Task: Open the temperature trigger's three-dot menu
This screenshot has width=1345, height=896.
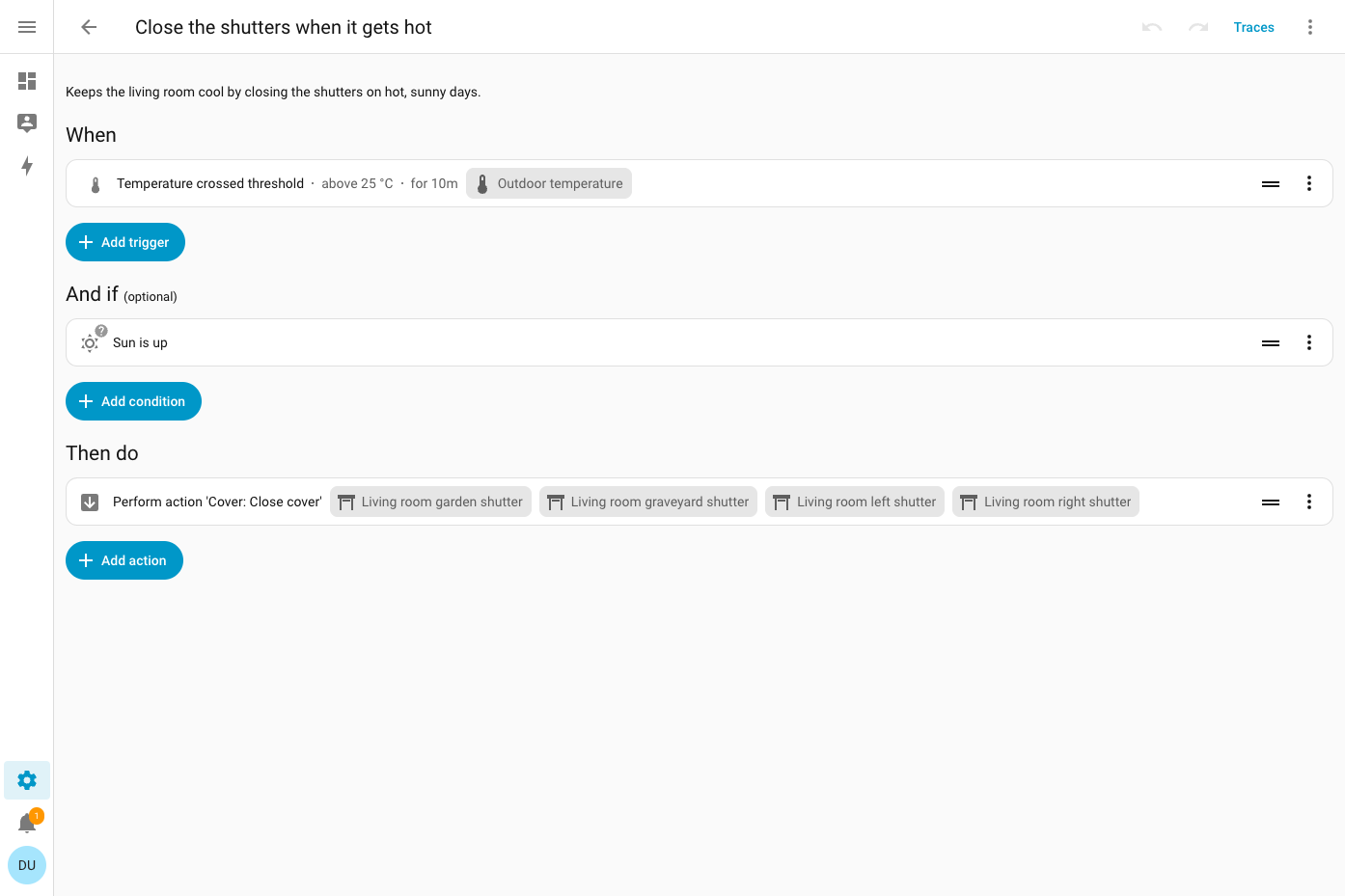Action: click(1309, 183)
